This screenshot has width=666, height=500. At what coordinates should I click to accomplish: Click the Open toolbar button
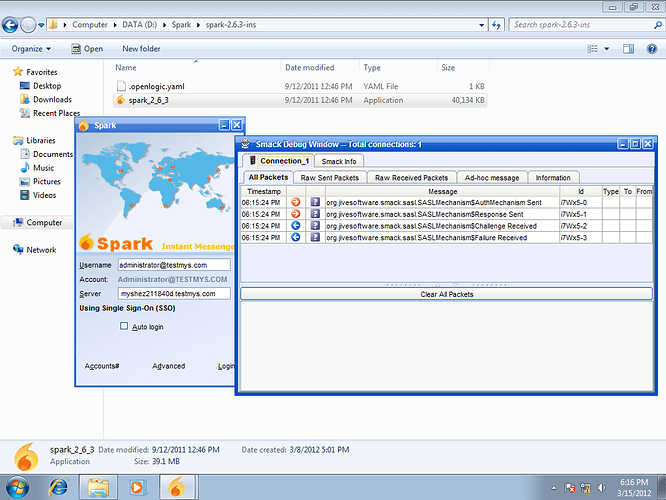point(87,49)
